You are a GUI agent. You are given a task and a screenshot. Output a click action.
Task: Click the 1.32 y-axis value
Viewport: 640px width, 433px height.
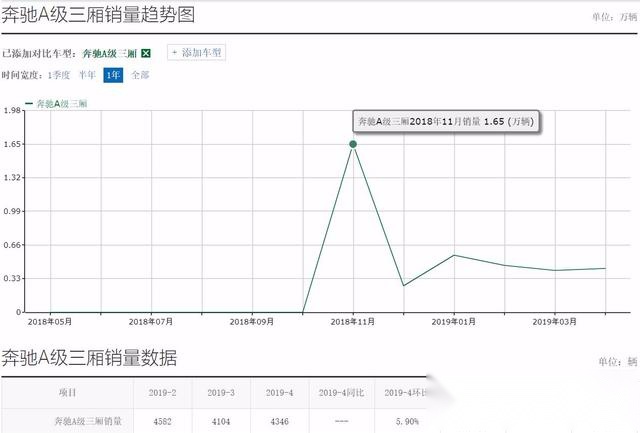click(12, 178)
